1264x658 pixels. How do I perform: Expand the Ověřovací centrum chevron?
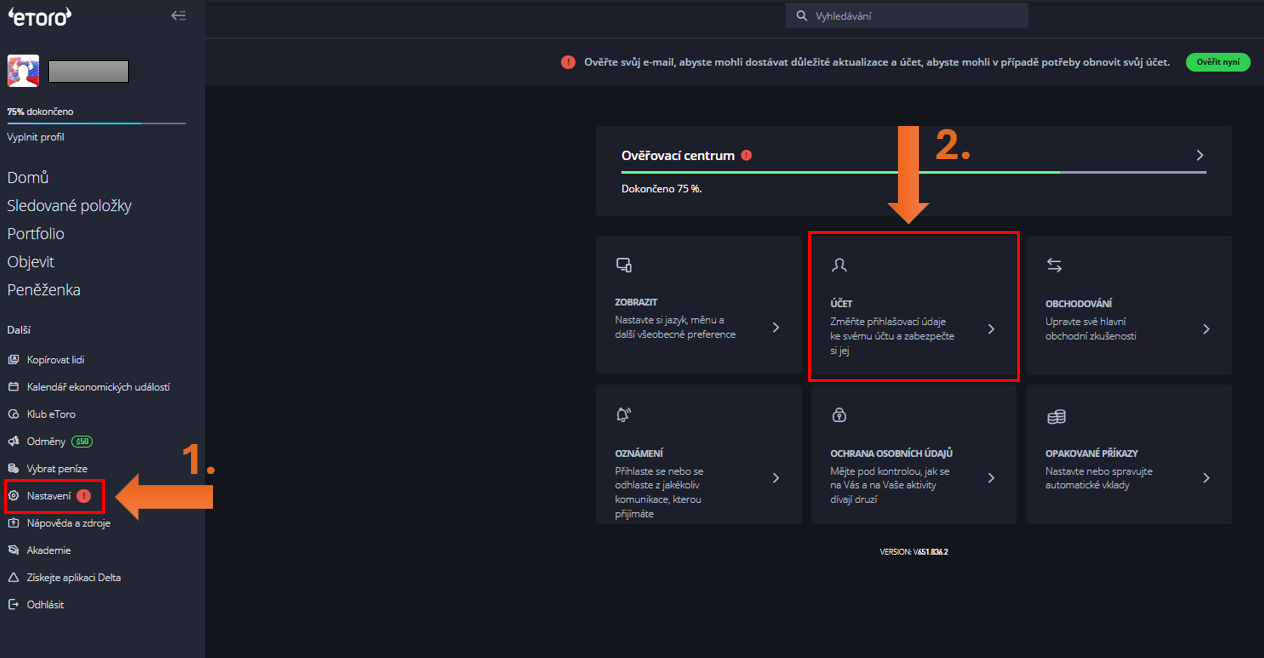tap(1200, 156)
